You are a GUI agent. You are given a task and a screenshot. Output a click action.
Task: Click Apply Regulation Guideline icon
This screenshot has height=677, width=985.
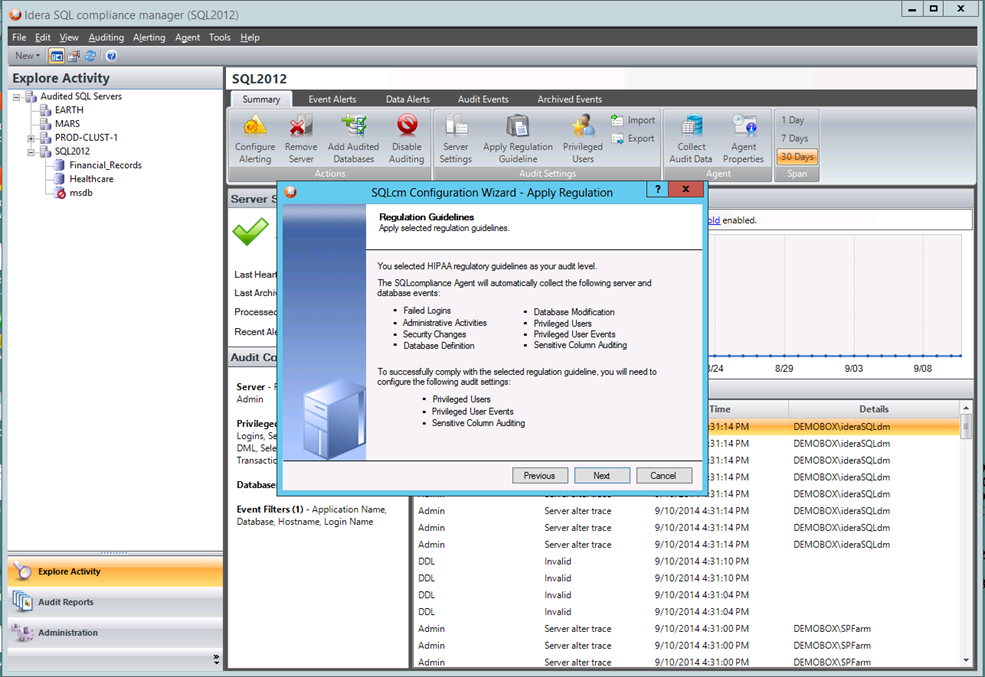coord(517,127)
